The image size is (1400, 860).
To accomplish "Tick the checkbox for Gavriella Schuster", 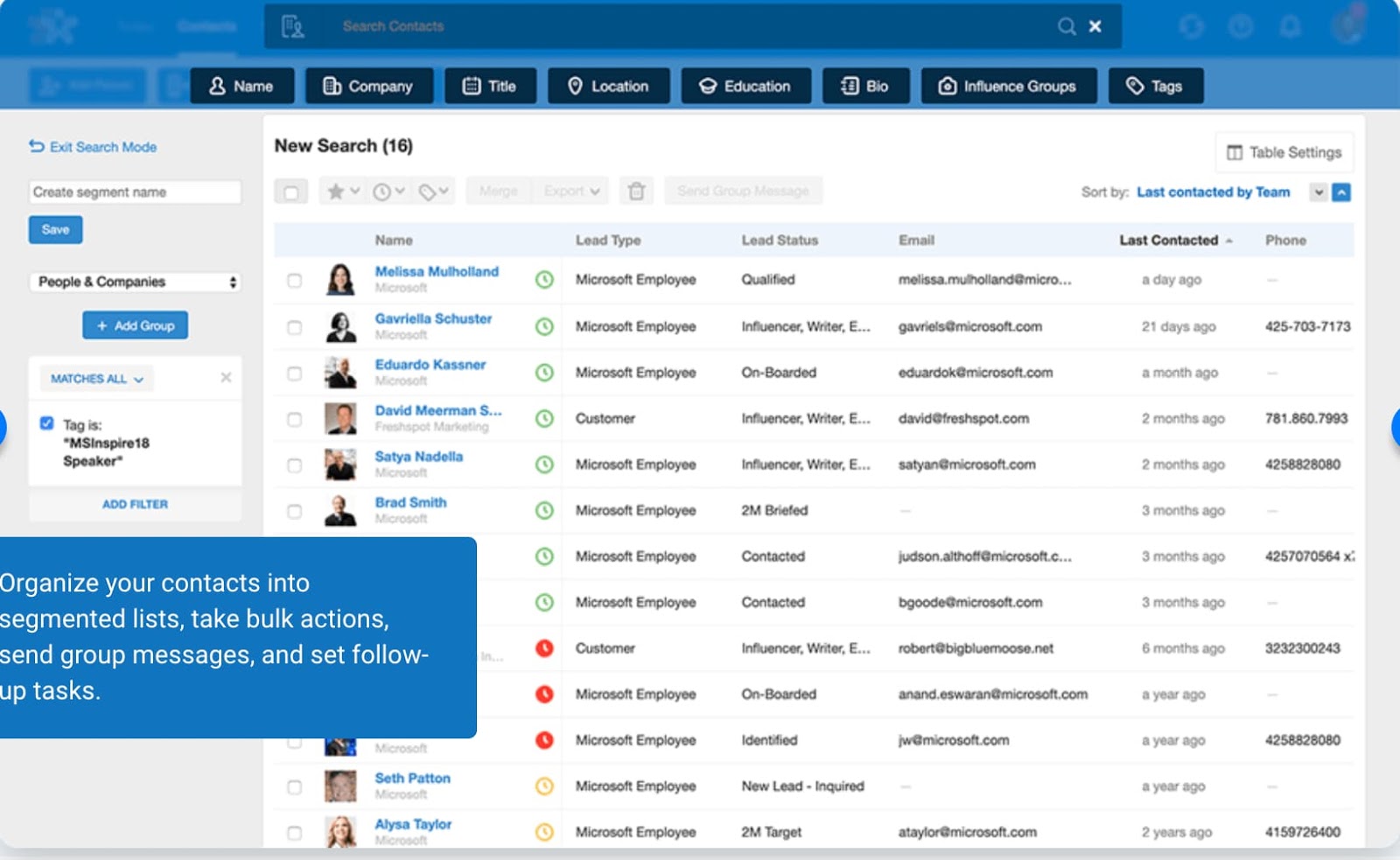I will pos(294,327).
